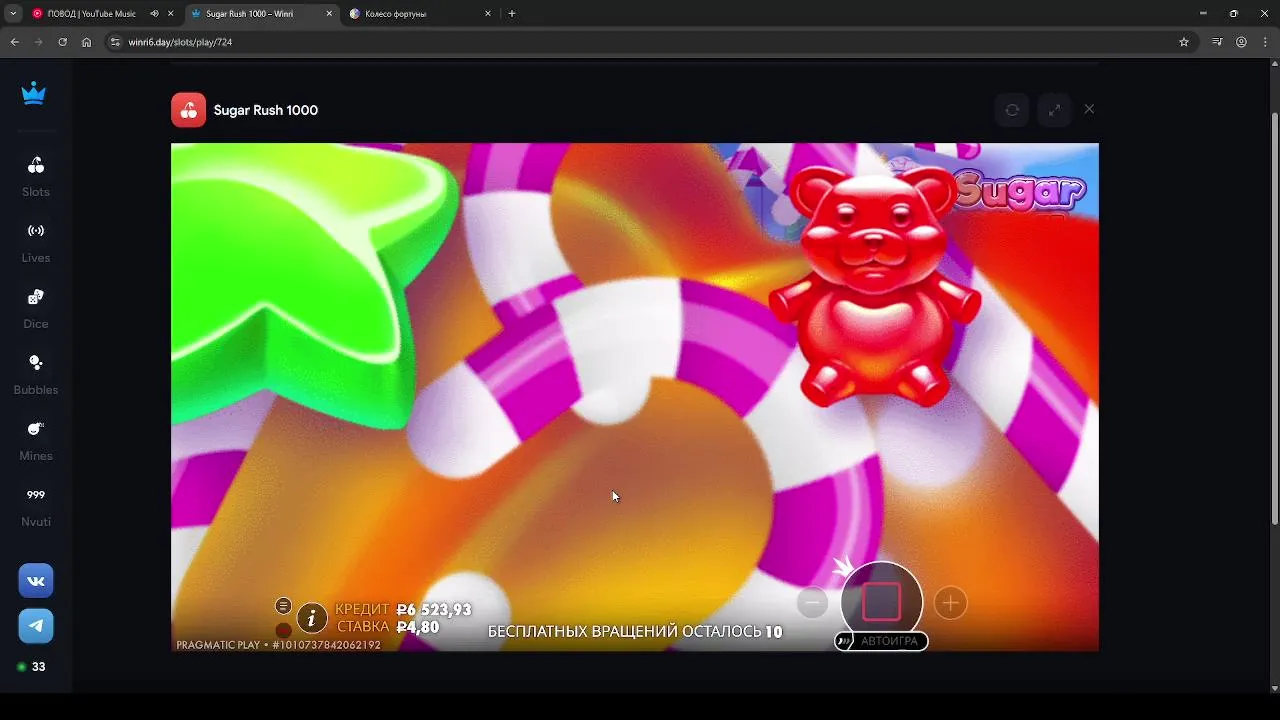Click the address bar URL field
This screenshot has width=1280, height=720.
650,42
